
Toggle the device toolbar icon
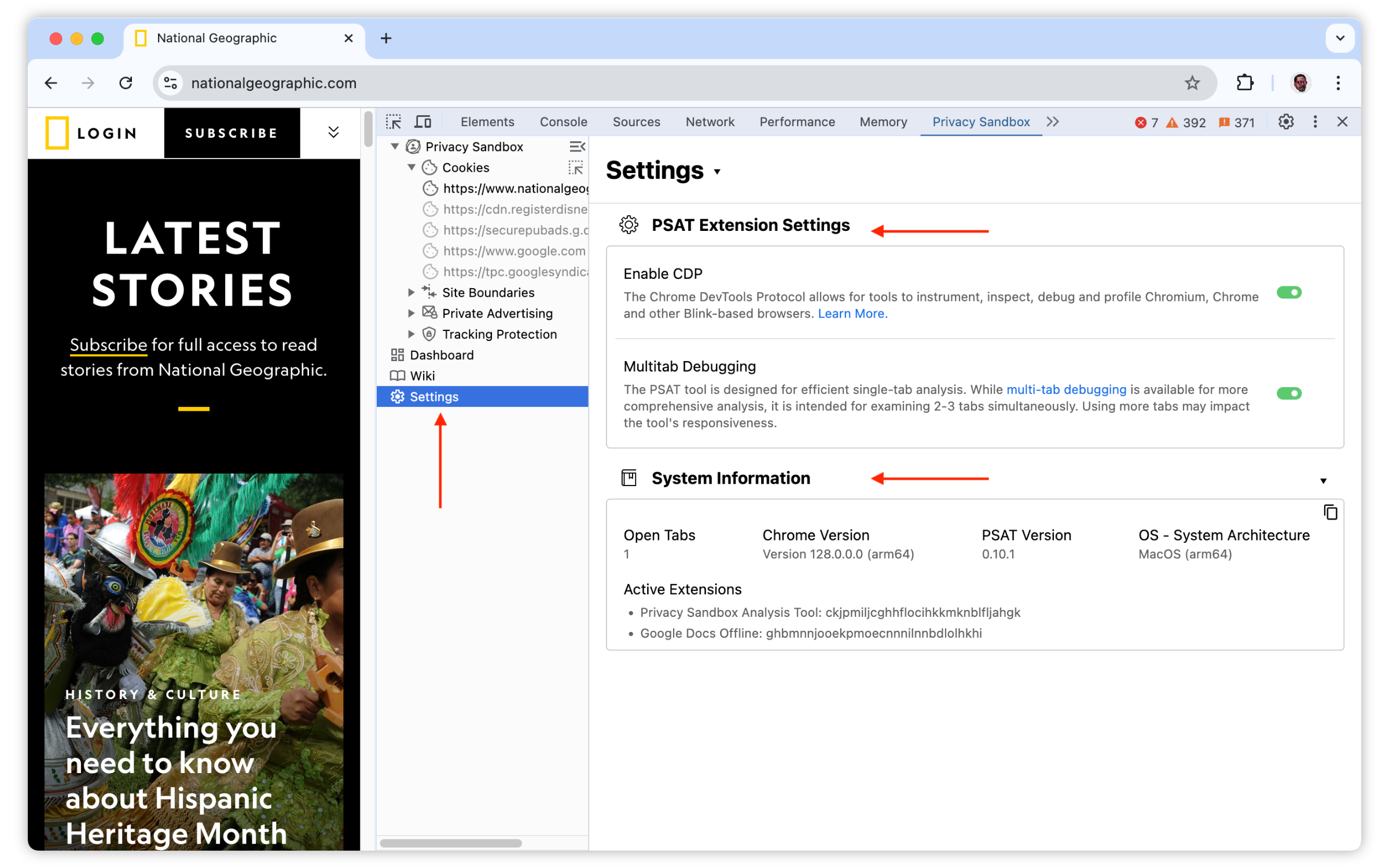point(423,122)
